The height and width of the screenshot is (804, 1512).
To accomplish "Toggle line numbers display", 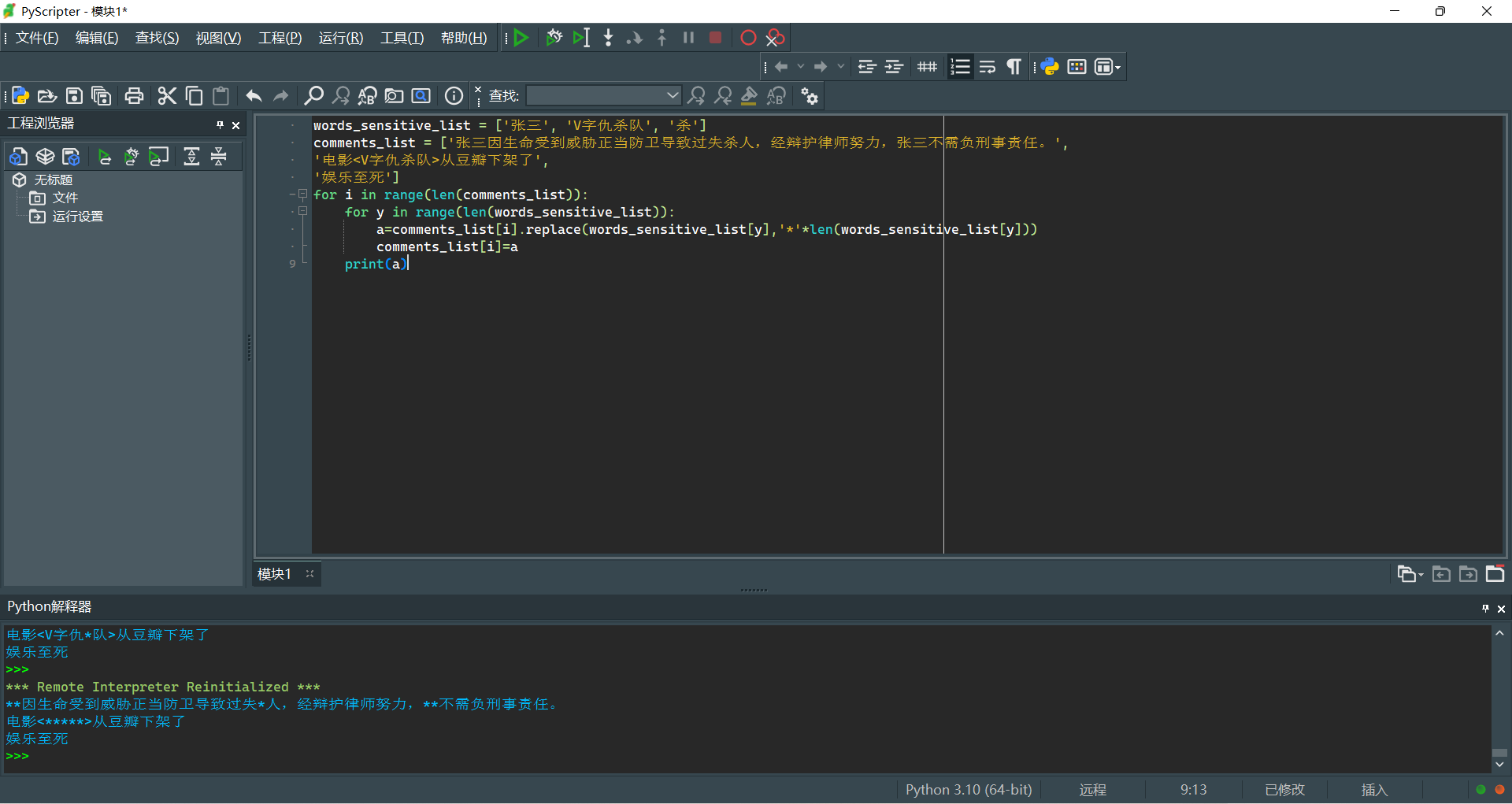I will click(x=960, y=67).
